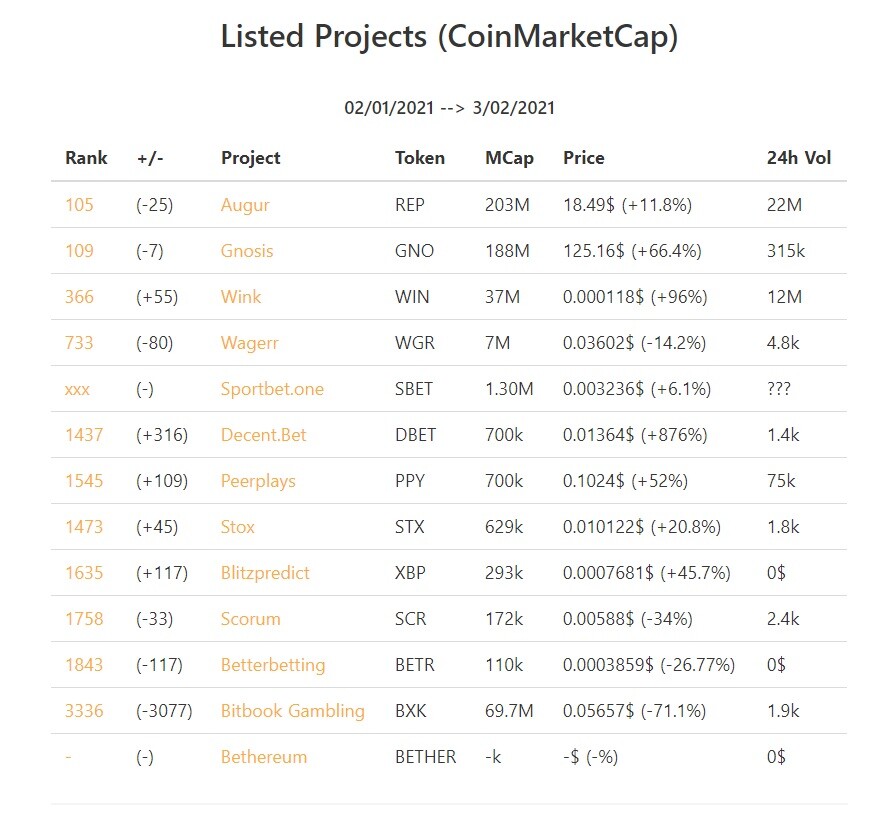Viewport: 890px width, 815px height.
Task: Open the Sportbet.one project link
Action: pos(272,389)
